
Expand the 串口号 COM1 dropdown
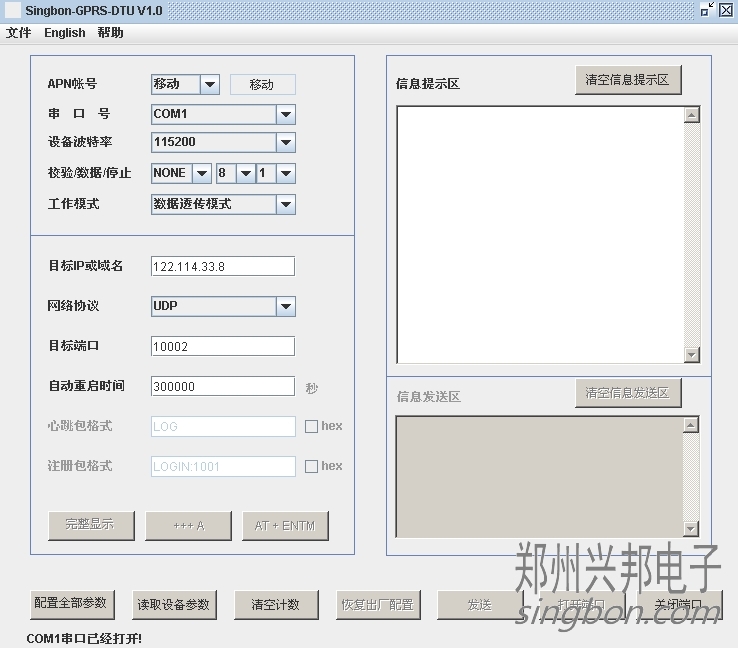point(285,114)
